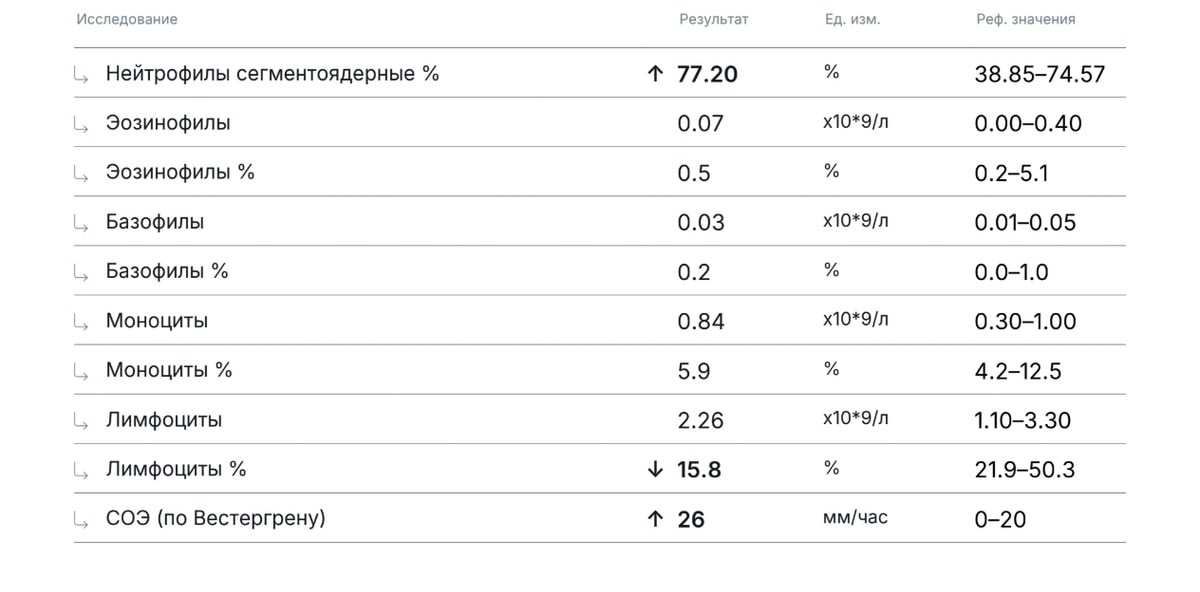1200x592 pixels.
Task: Click the sub-item arrow beside Эозинофилы row
Action: coord(81,124)
